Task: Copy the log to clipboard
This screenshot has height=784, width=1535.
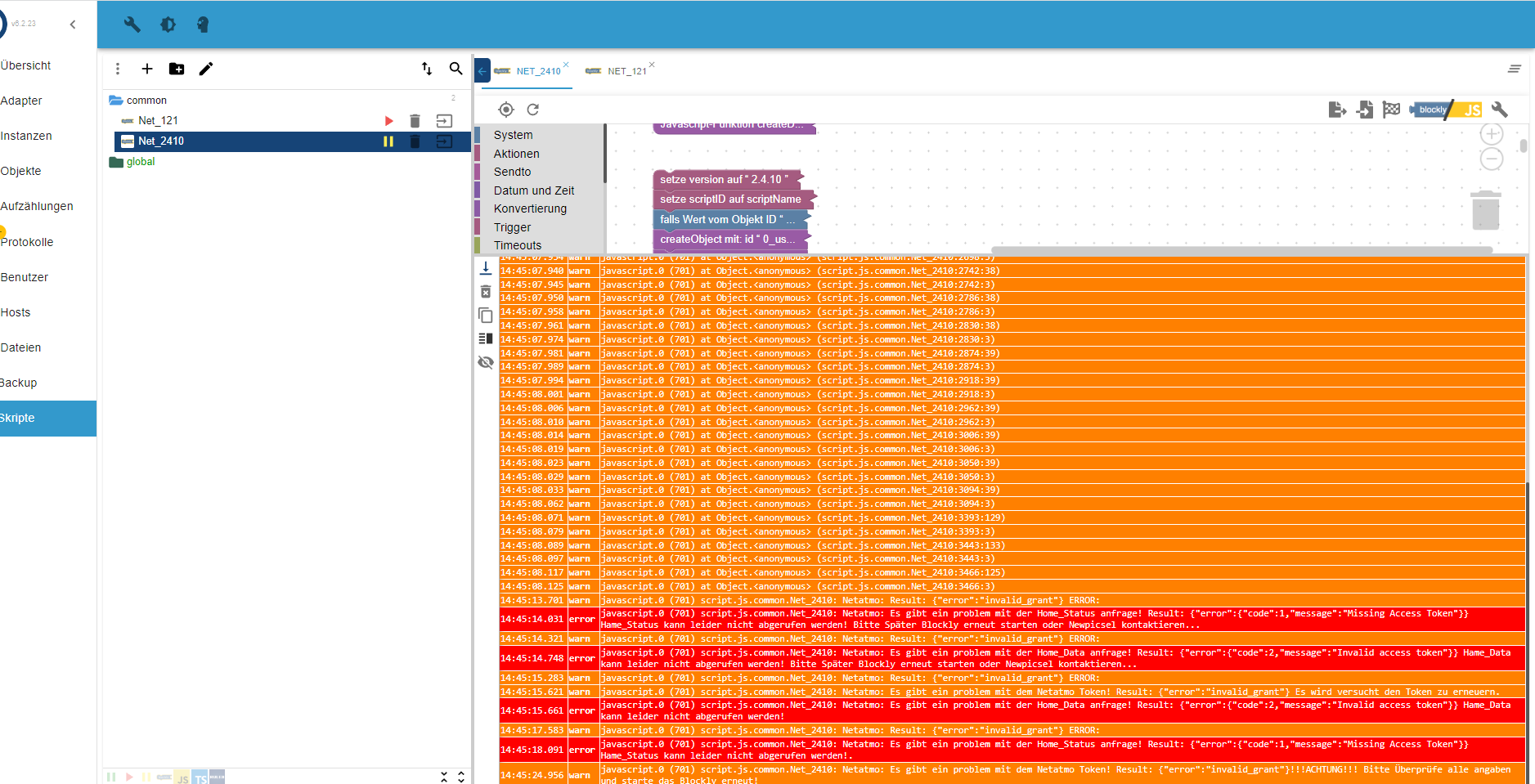Action: coord(485,315)
